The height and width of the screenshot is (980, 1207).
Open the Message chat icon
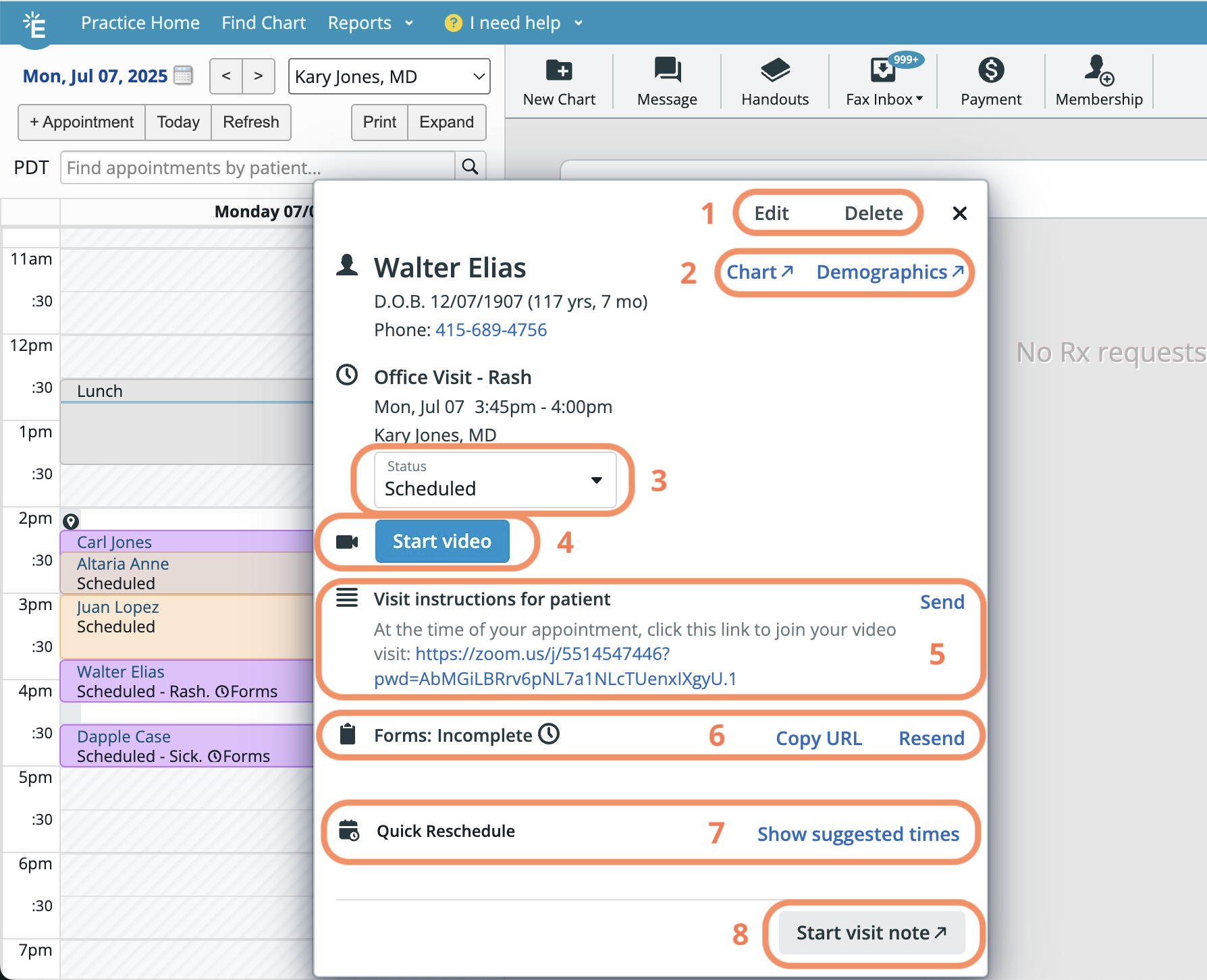pos(667,70)
